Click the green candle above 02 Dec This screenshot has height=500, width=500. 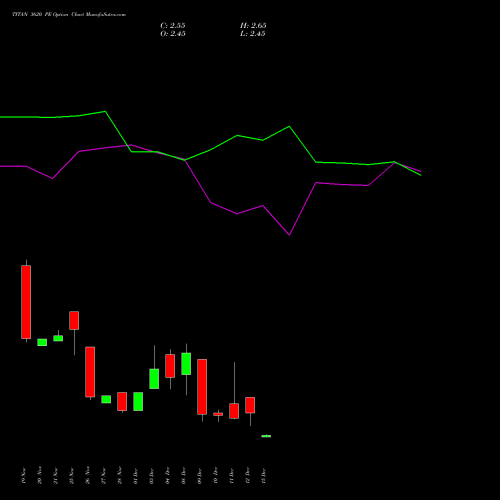(154, 379)
